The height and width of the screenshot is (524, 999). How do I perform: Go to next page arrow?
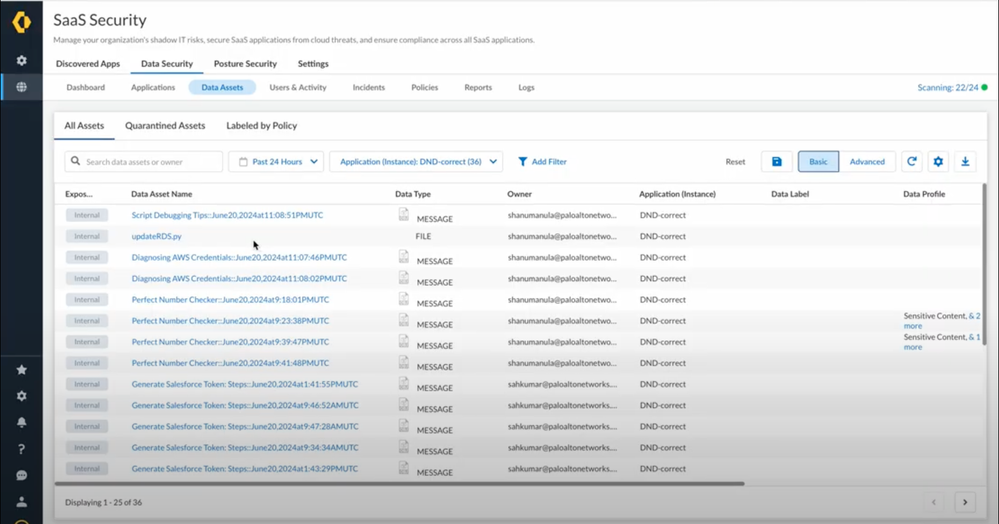click(965, 502)
